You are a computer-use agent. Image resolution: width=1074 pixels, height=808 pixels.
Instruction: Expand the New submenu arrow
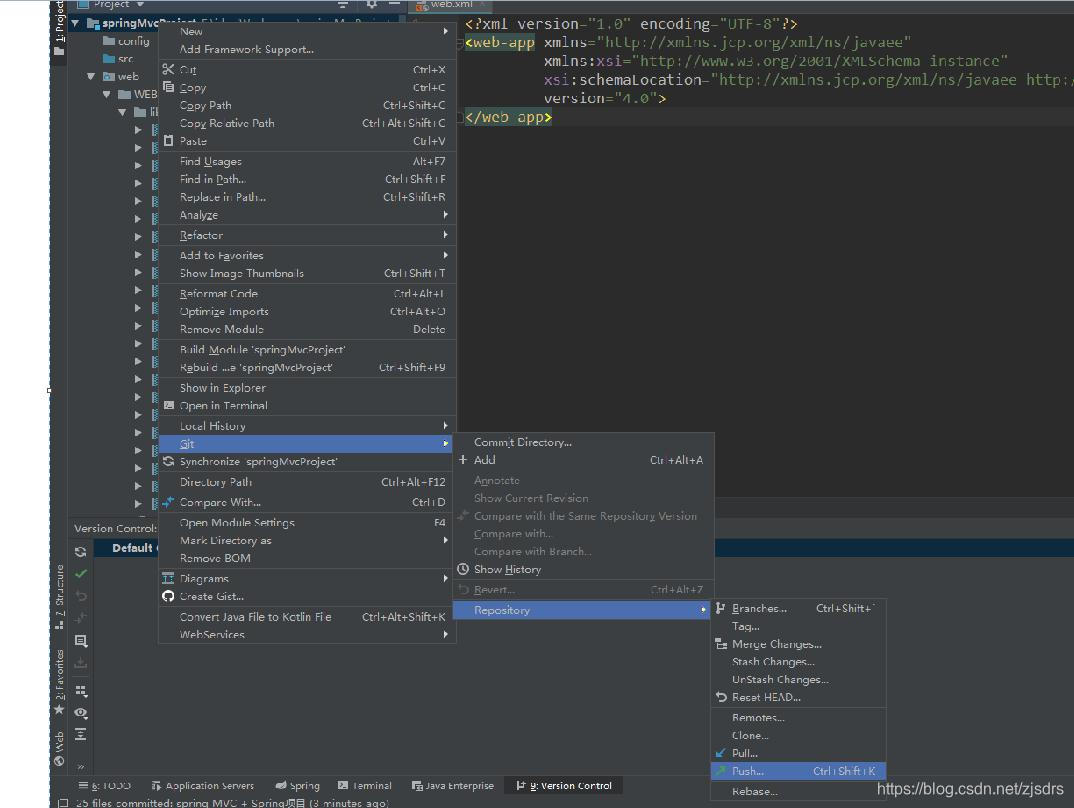(x=446, y=31)
